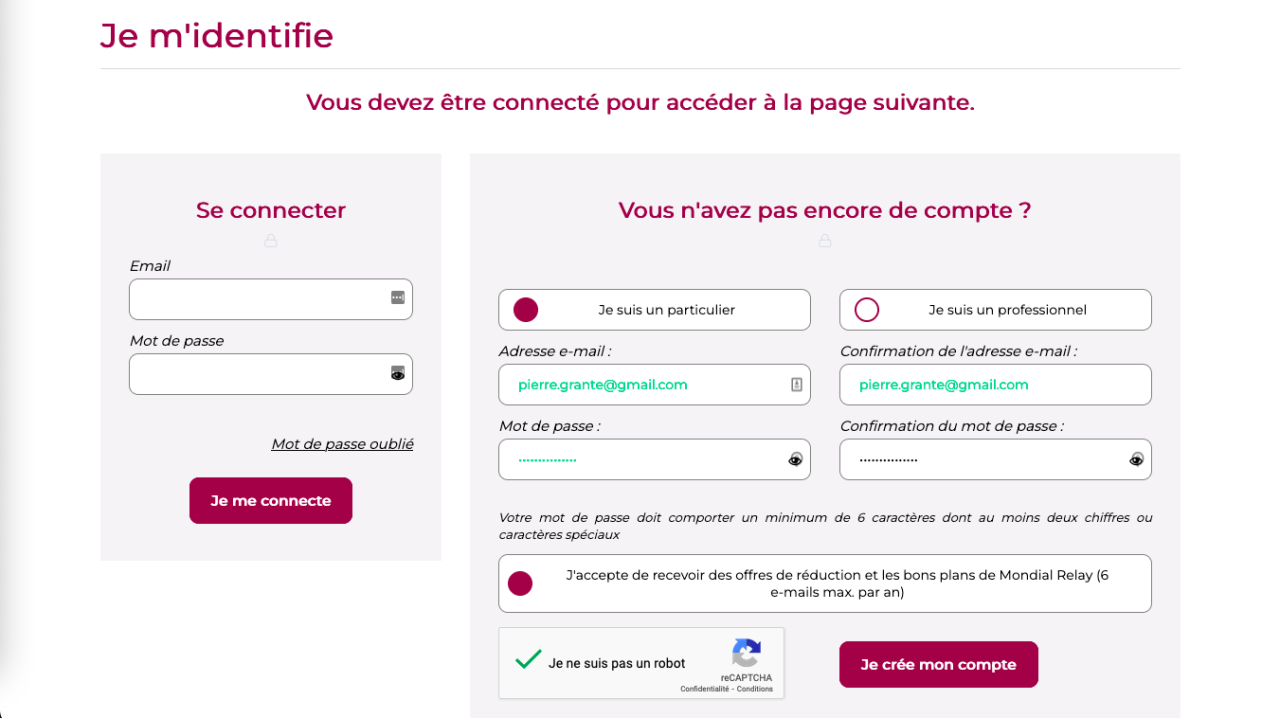Select 'Je suis un particulier'

point(525,309)
